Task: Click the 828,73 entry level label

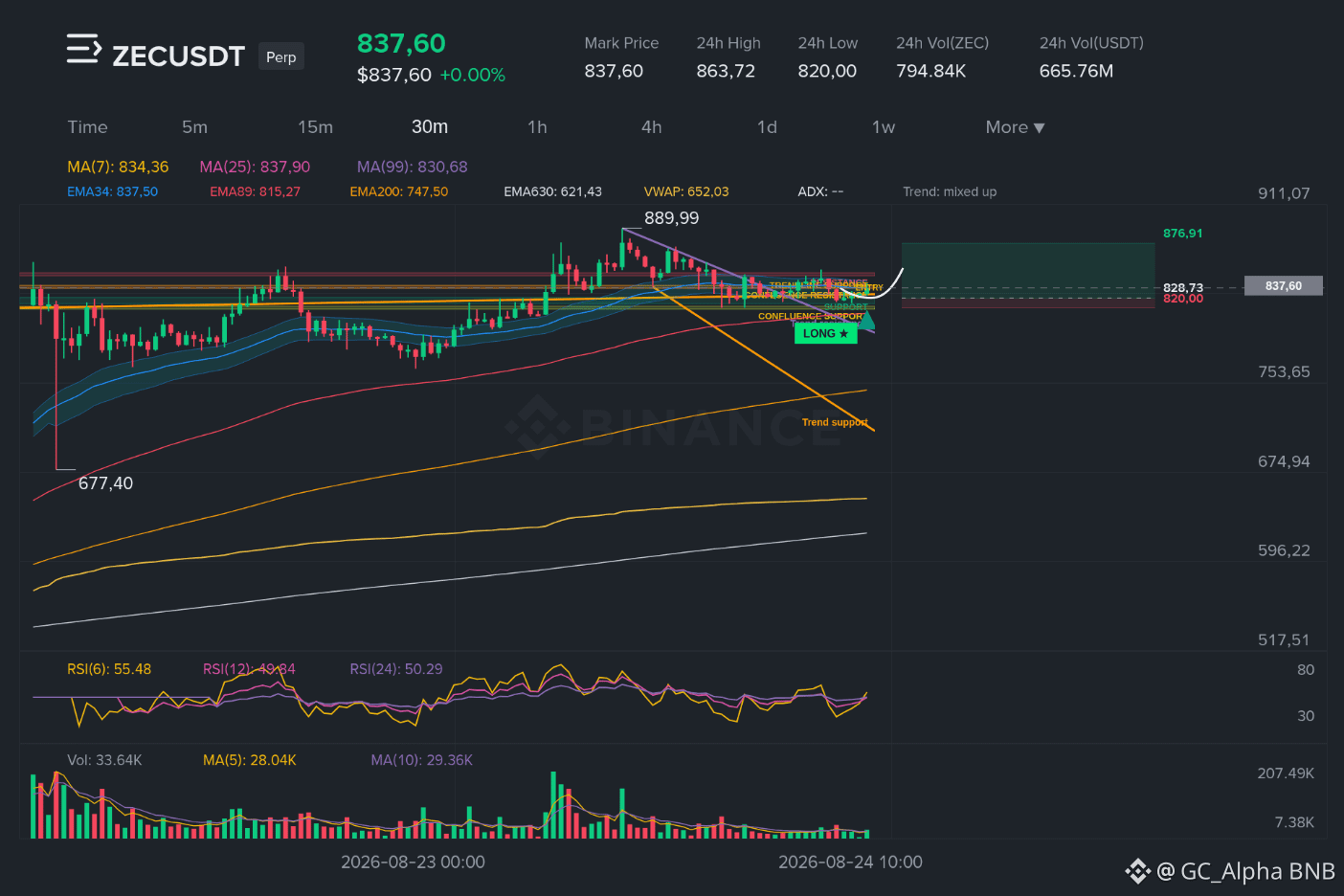Action: click(1183, 287)
